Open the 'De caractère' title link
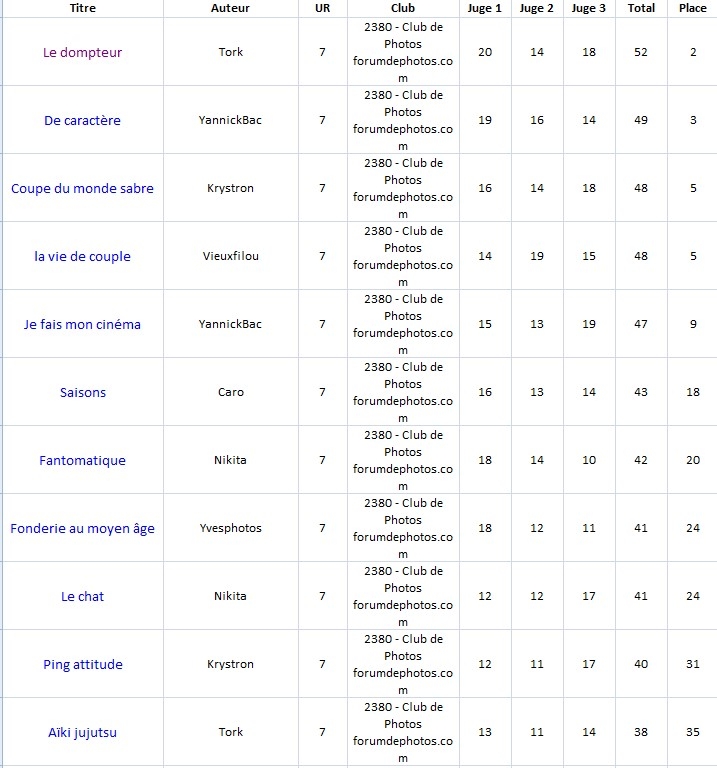 point(82,120)
